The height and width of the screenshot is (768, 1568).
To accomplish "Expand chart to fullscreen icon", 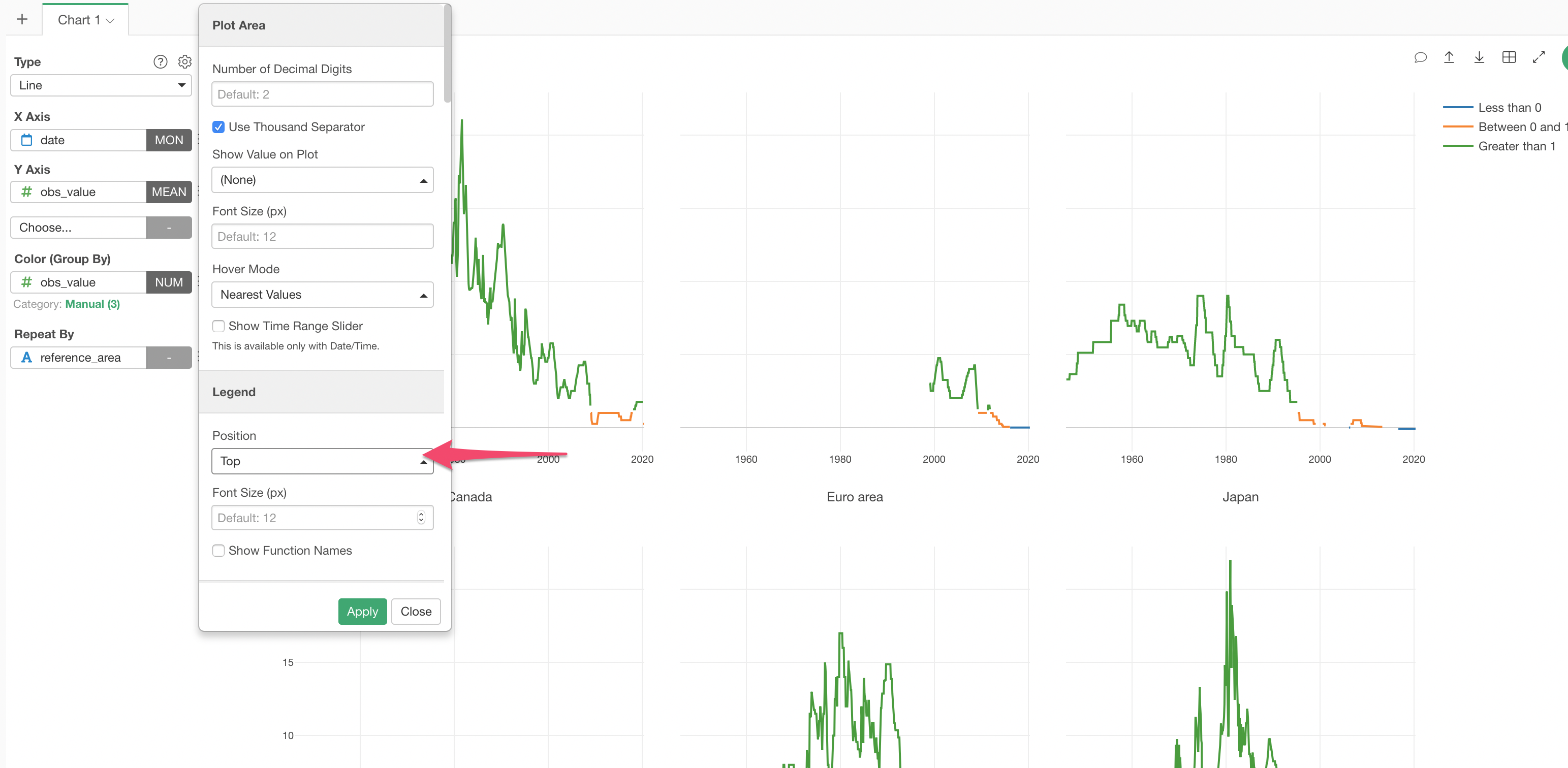I will [x=1538, y=57].
